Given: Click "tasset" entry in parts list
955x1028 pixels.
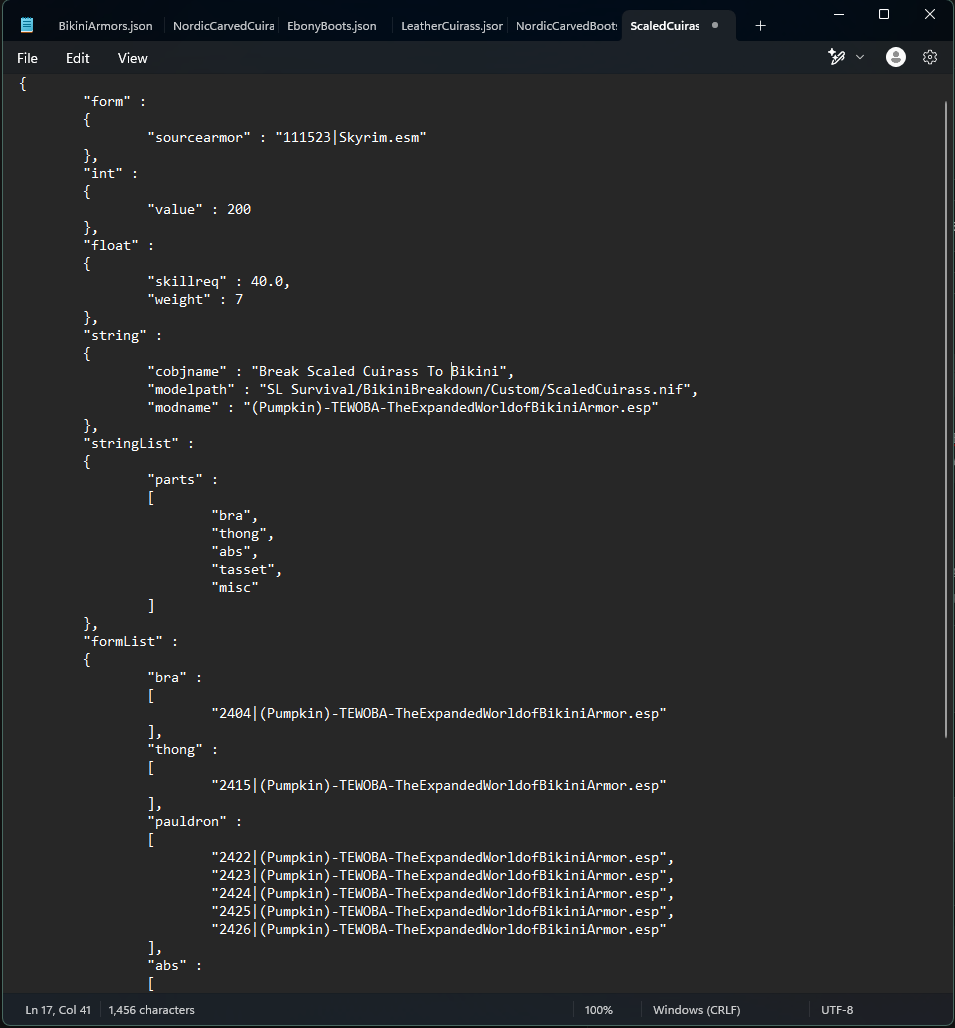Looking at the screenshot, I should [243, 570].
